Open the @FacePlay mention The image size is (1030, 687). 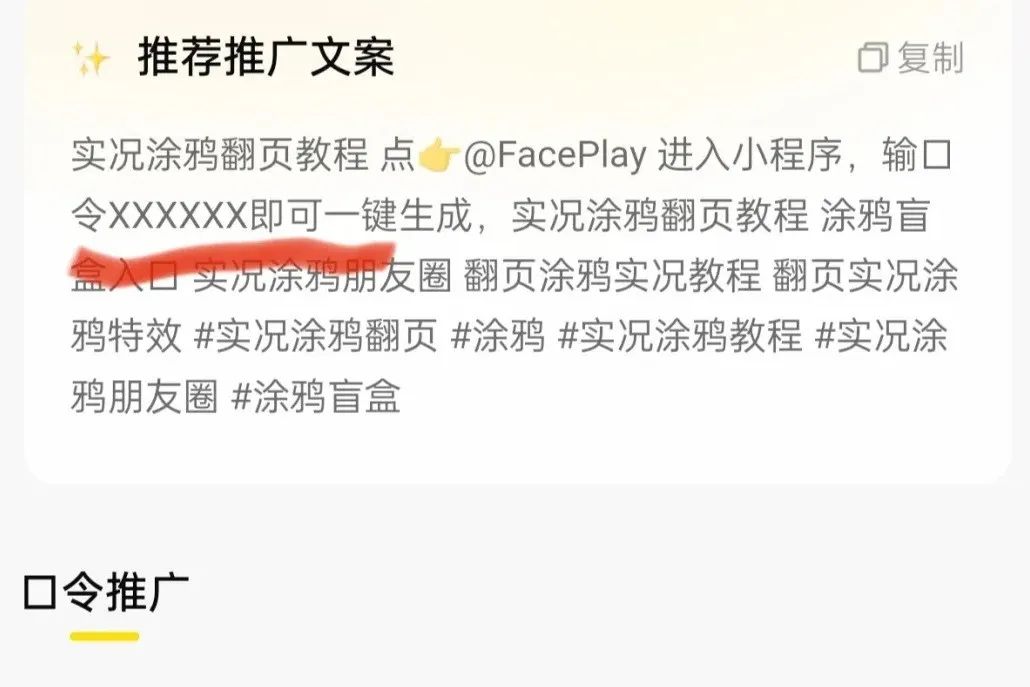(554, 156)
